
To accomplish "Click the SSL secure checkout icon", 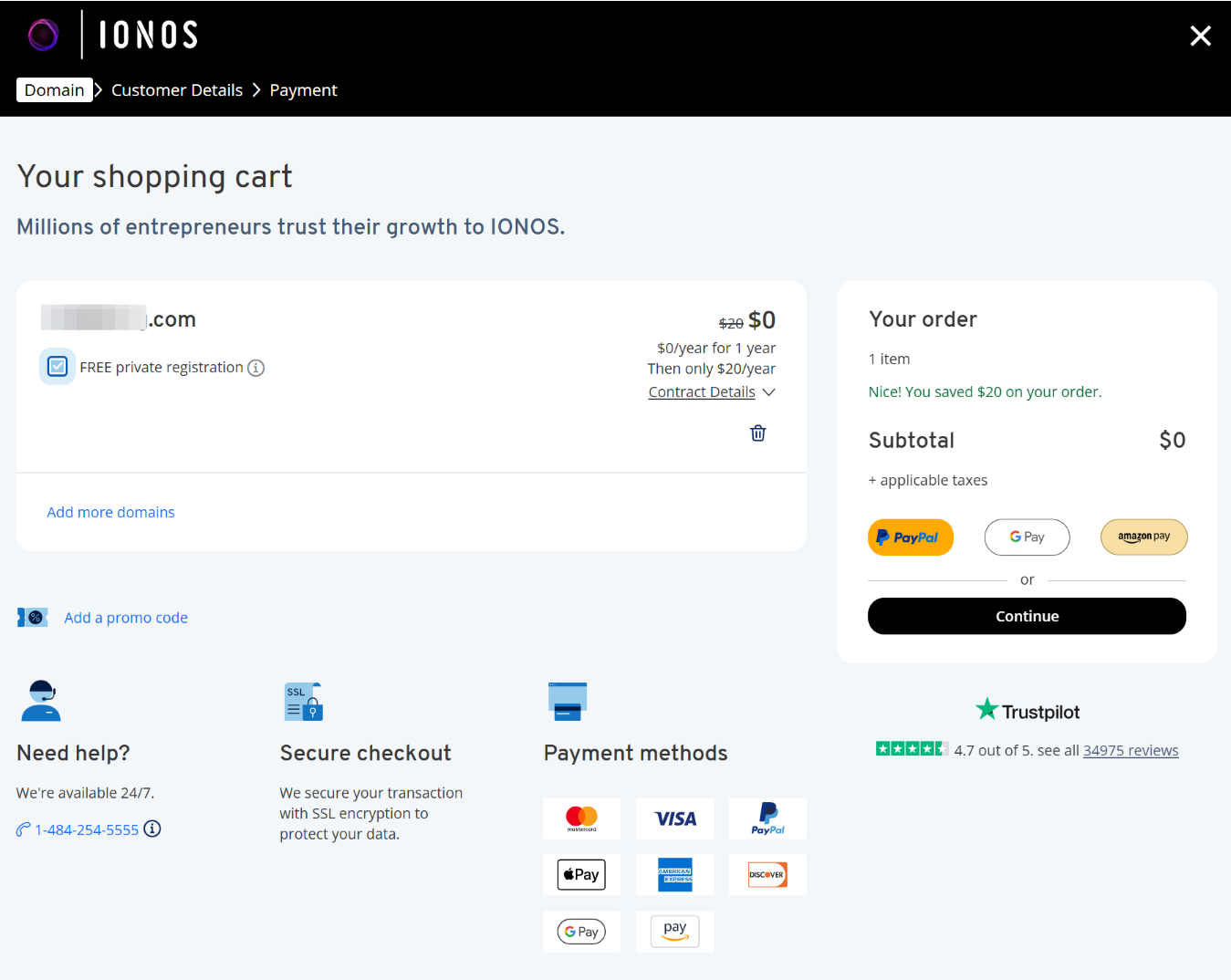I will click(304, 701).
